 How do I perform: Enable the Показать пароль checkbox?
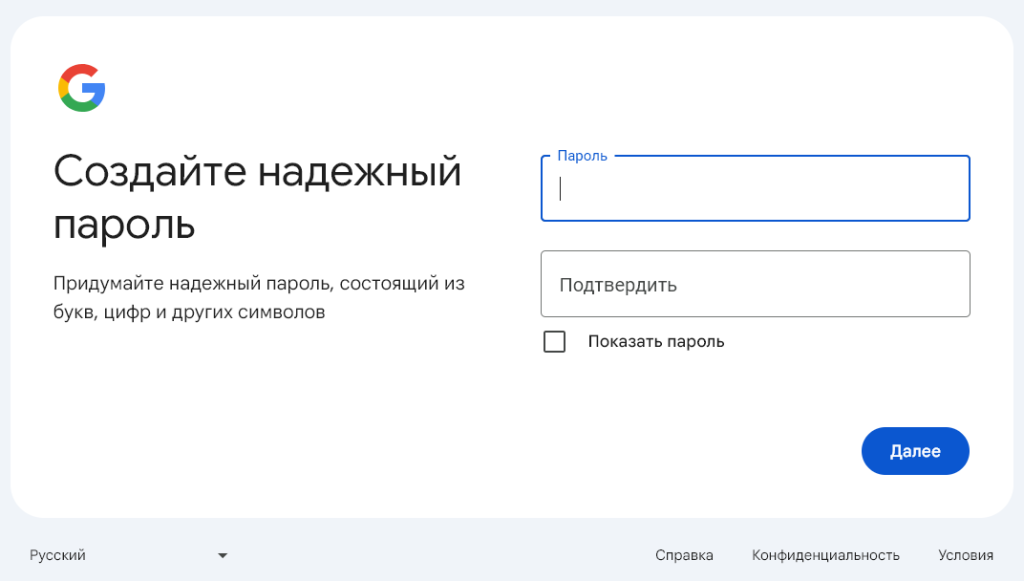coord(554,342)
